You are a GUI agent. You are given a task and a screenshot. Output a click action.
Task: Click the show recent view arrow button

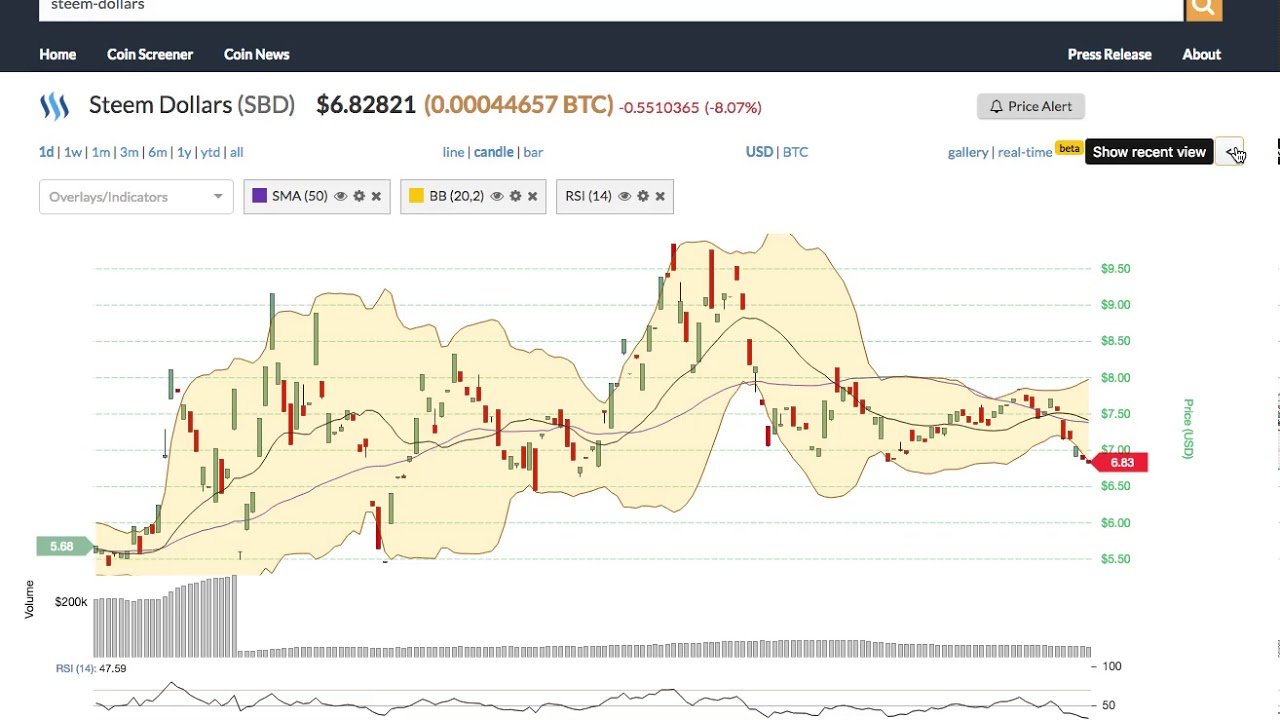point(1231,152)
